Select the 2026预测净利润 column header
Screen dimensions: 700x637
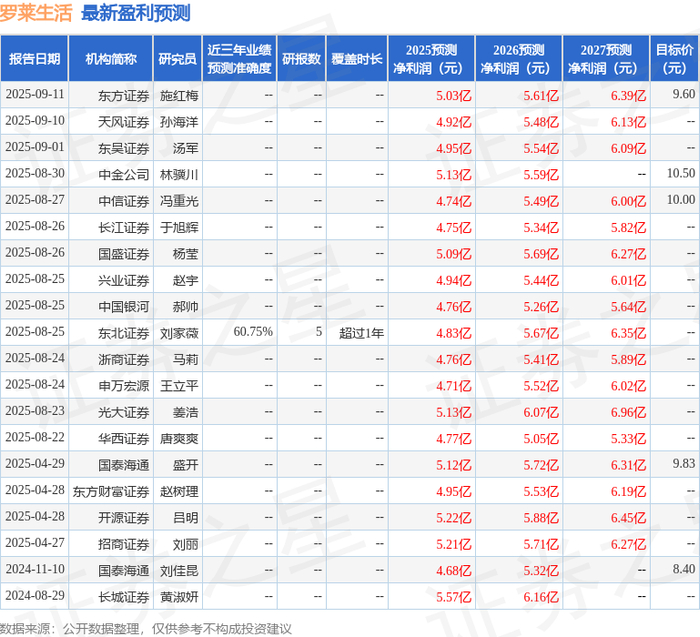tap(519, 59)
